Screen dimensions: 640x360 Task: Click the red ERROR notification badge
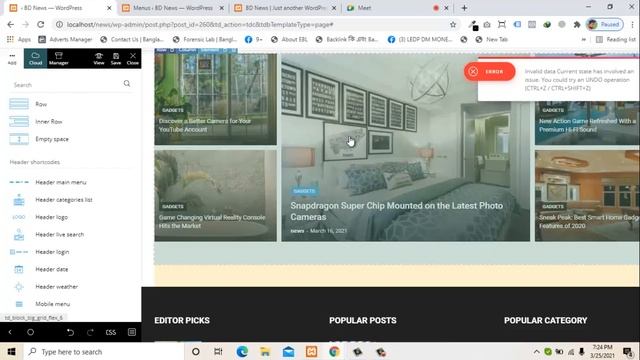[489, 71]
